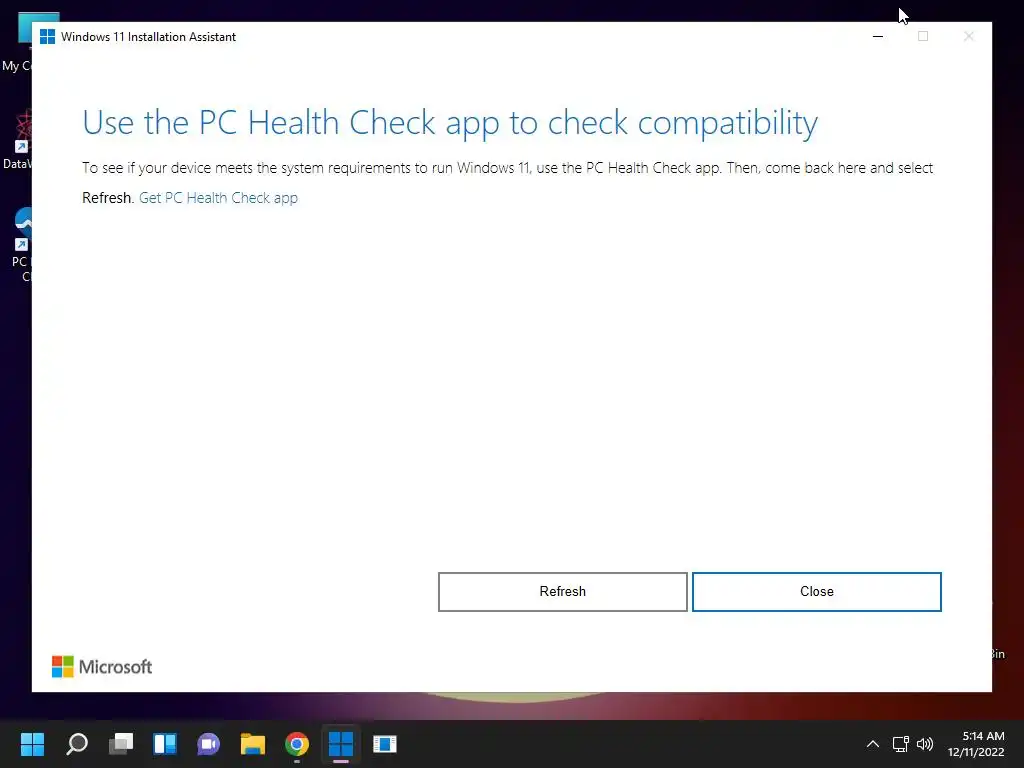
Task: Click the Close button in the dialog
Action: click(x=816, y=592)
